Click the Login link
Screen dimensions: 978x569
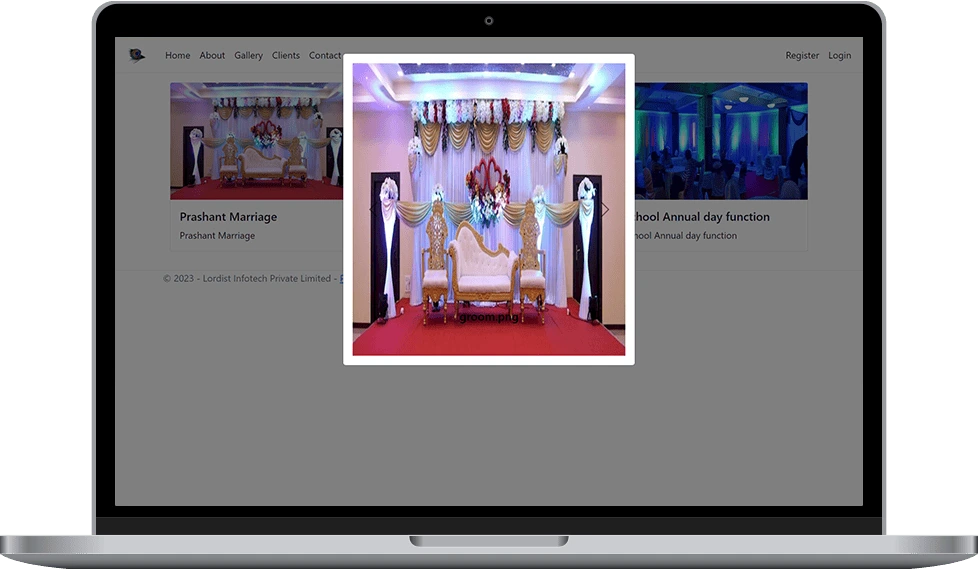[839, 56]
